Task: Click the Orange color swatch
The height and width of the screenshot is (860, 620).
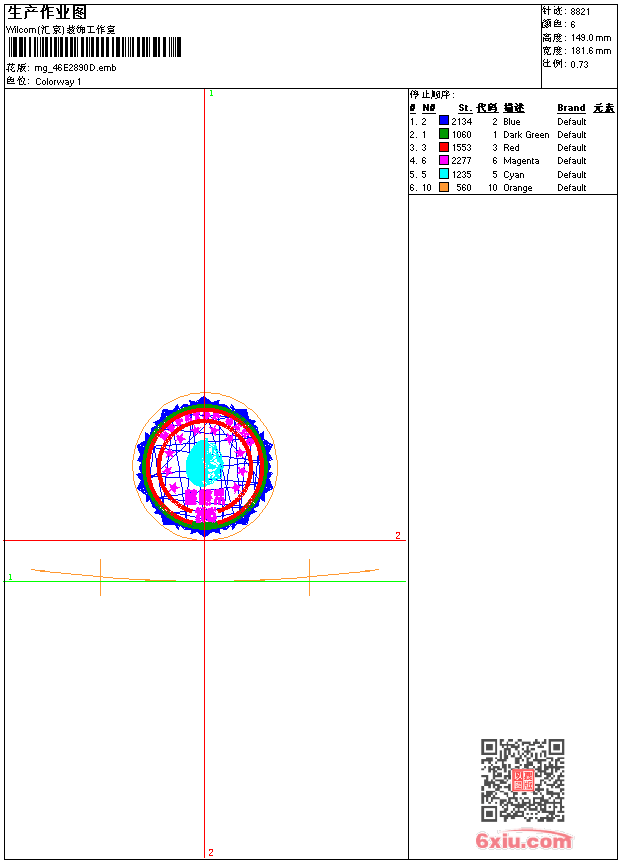Action: (x=444, y=187)
